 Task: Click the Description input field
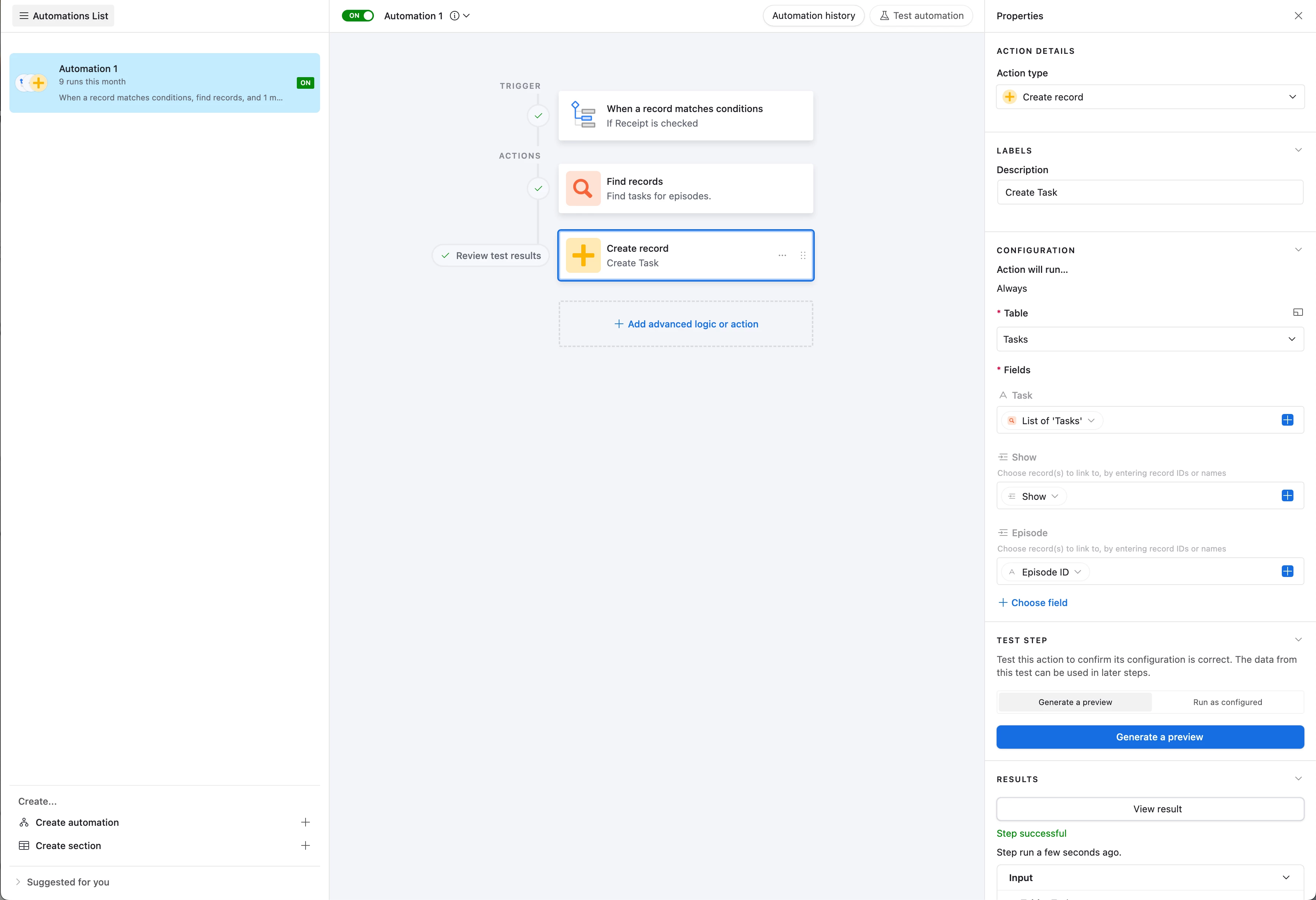[1149, 192]
